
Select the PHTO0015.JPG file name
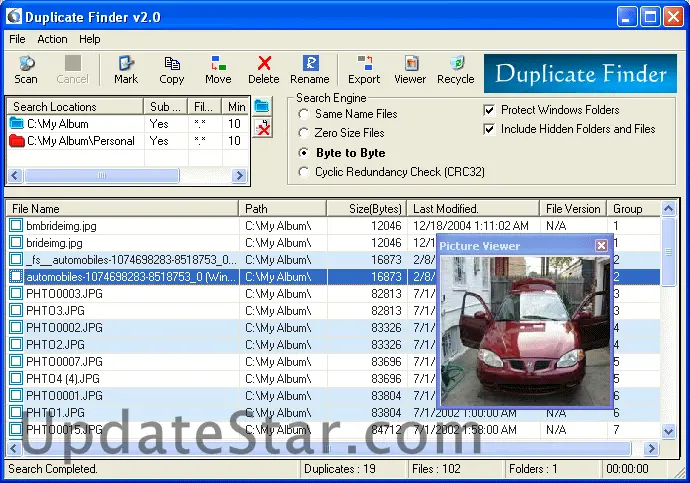pos(64,430)
